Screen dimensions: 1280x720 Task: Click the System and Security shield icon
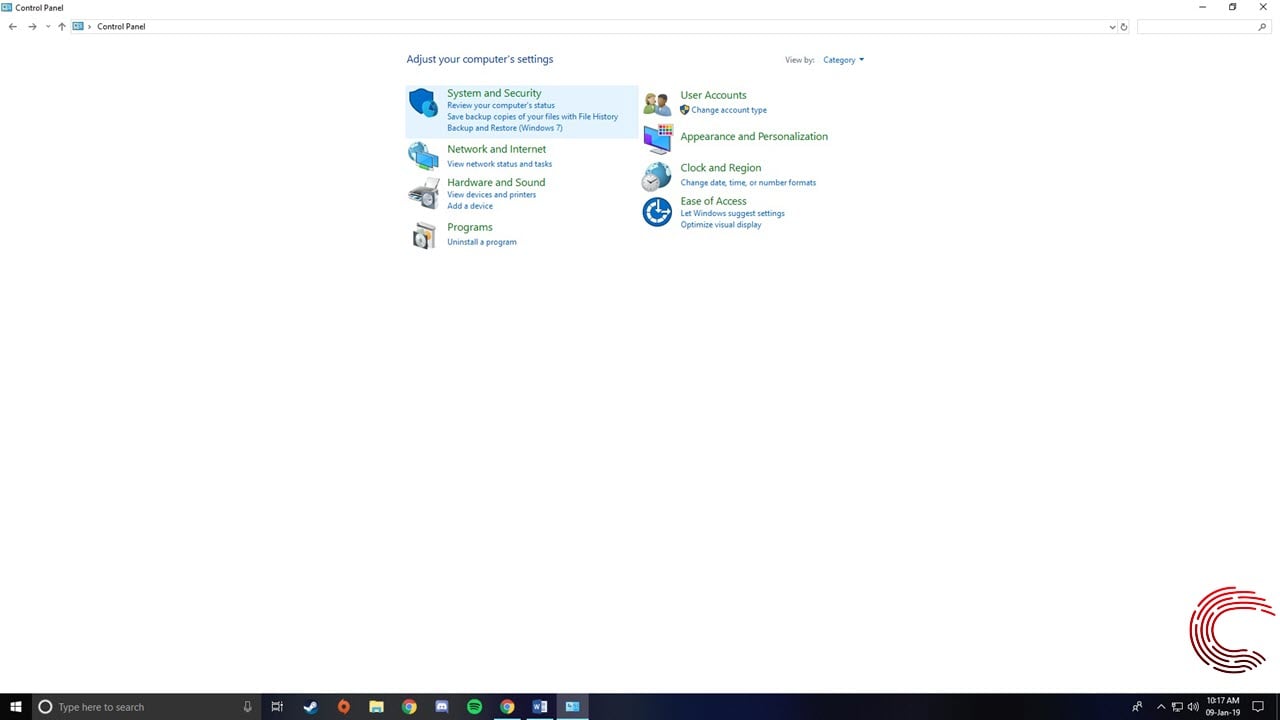coord(424,103)
